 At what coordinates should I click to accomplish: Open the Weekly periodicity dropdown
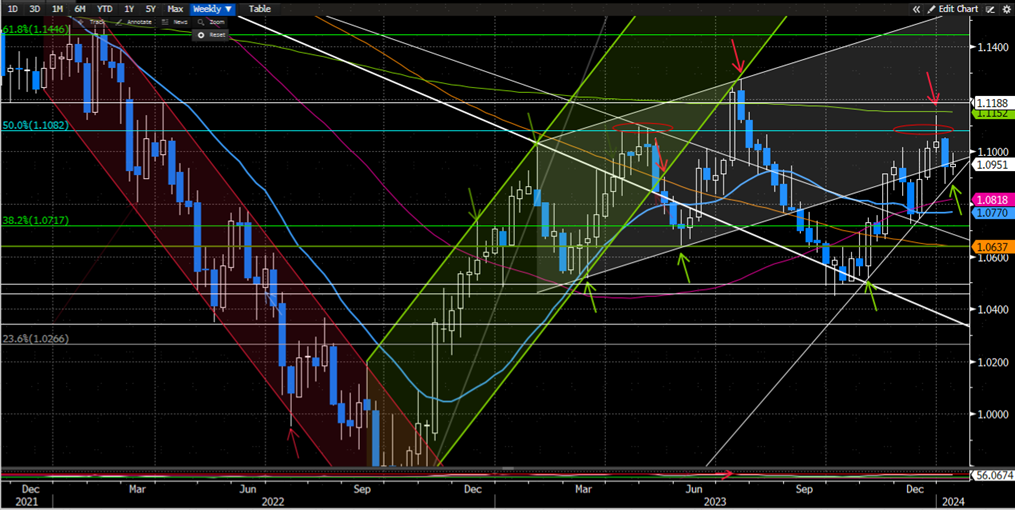212,9
